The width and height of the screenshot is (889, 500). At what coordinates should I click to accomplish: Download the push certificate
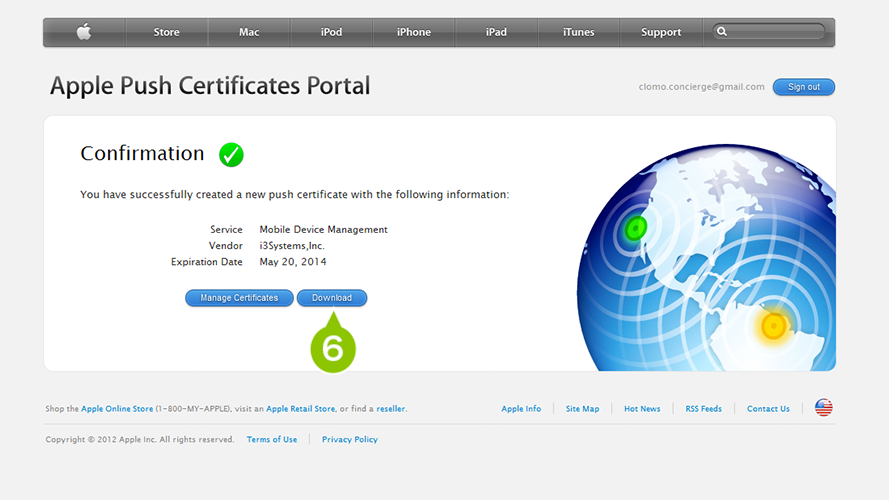pyautogui.click(x=332, y=298)
